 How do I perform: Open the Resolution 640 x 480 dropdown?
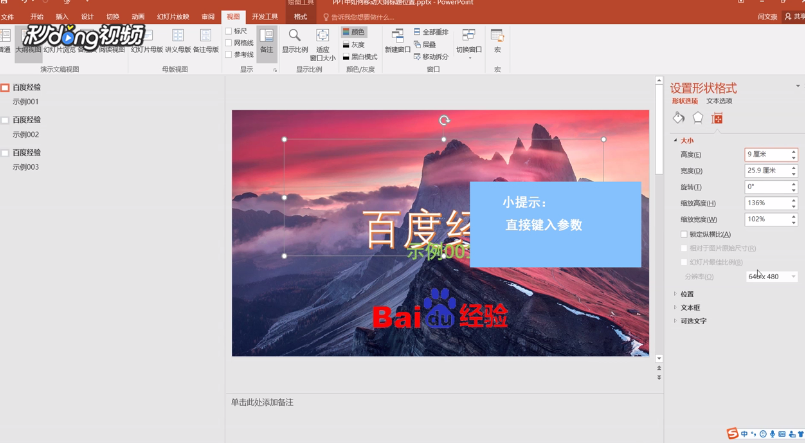[794, 276]
